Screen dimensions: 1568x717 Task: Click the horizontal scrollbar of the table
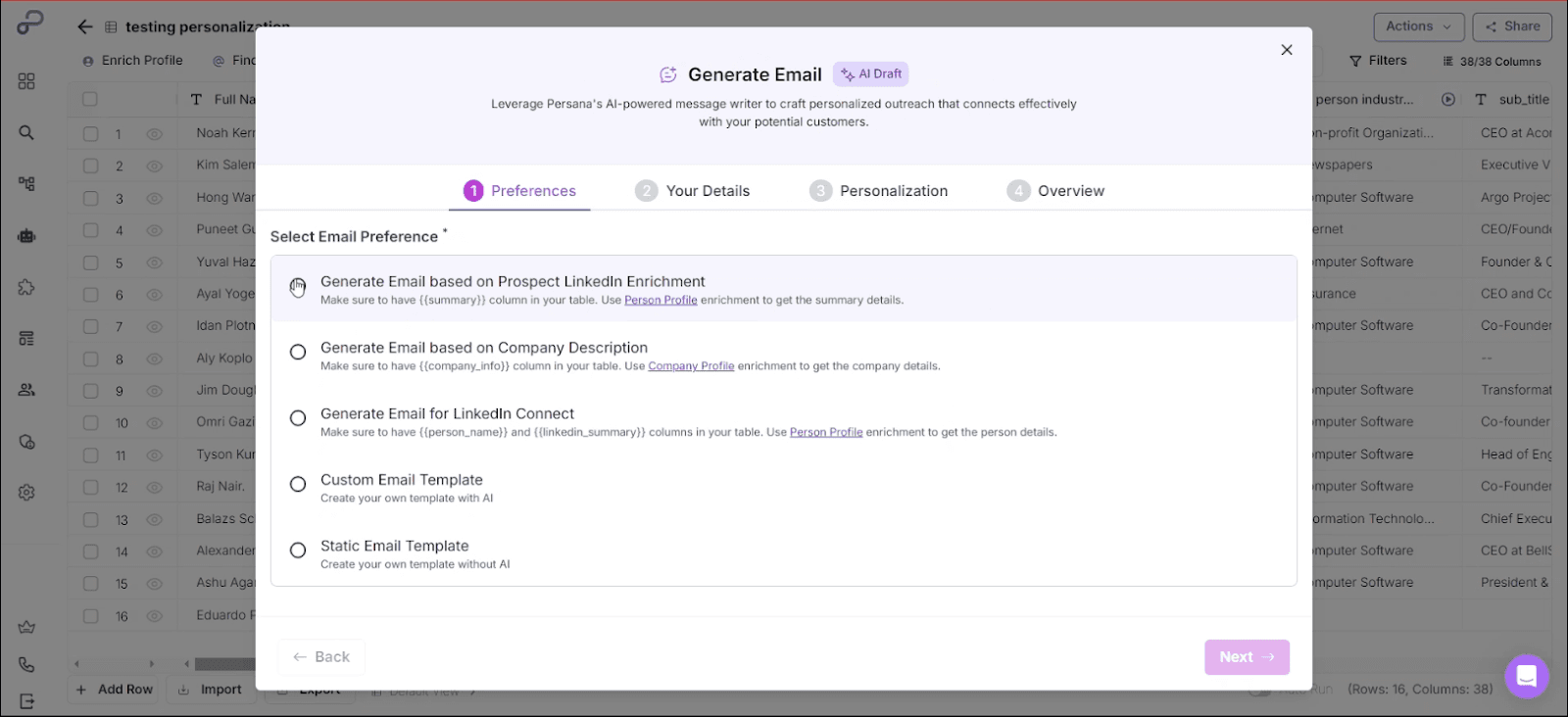click(x=224, y=664)
